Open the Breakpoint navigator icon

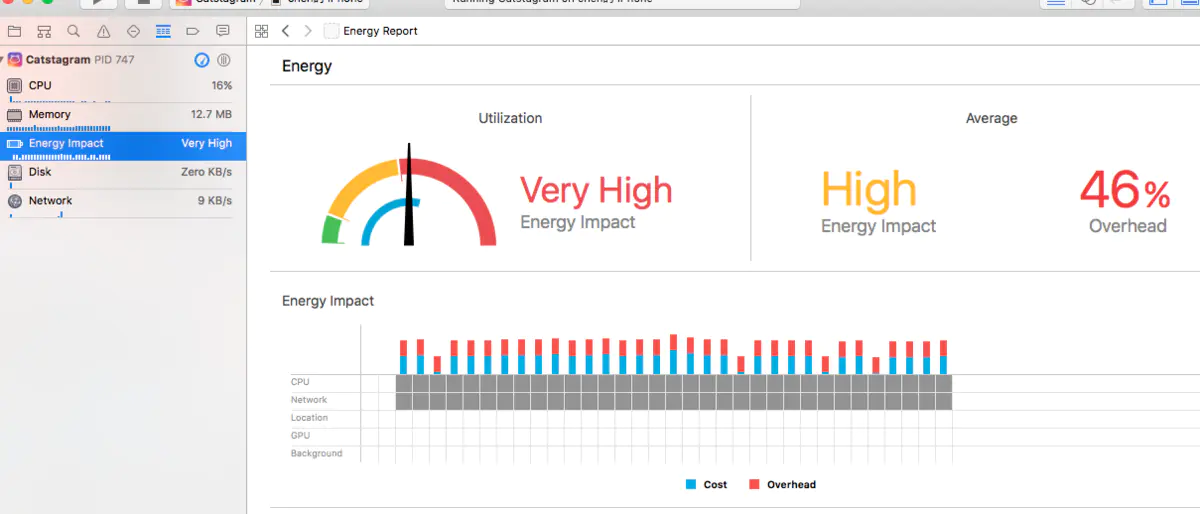[x=193, y=31]
